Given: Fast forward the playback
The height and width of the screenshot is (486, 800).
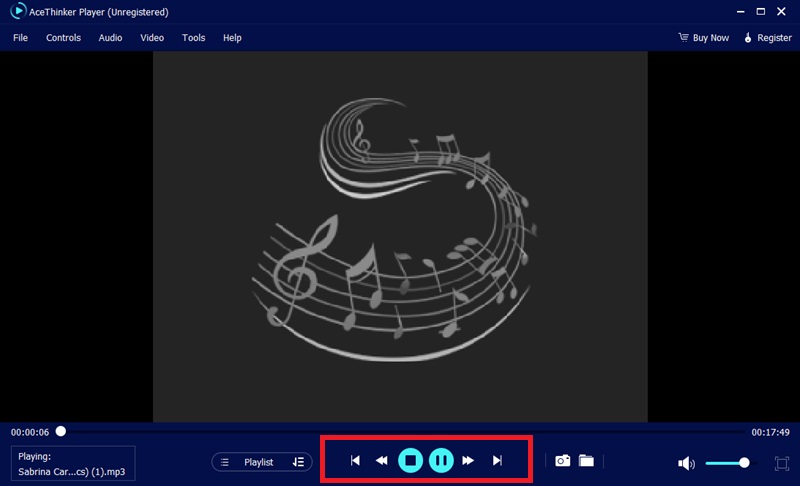Looking at the screenshot, I should click(x=468, y=461).
